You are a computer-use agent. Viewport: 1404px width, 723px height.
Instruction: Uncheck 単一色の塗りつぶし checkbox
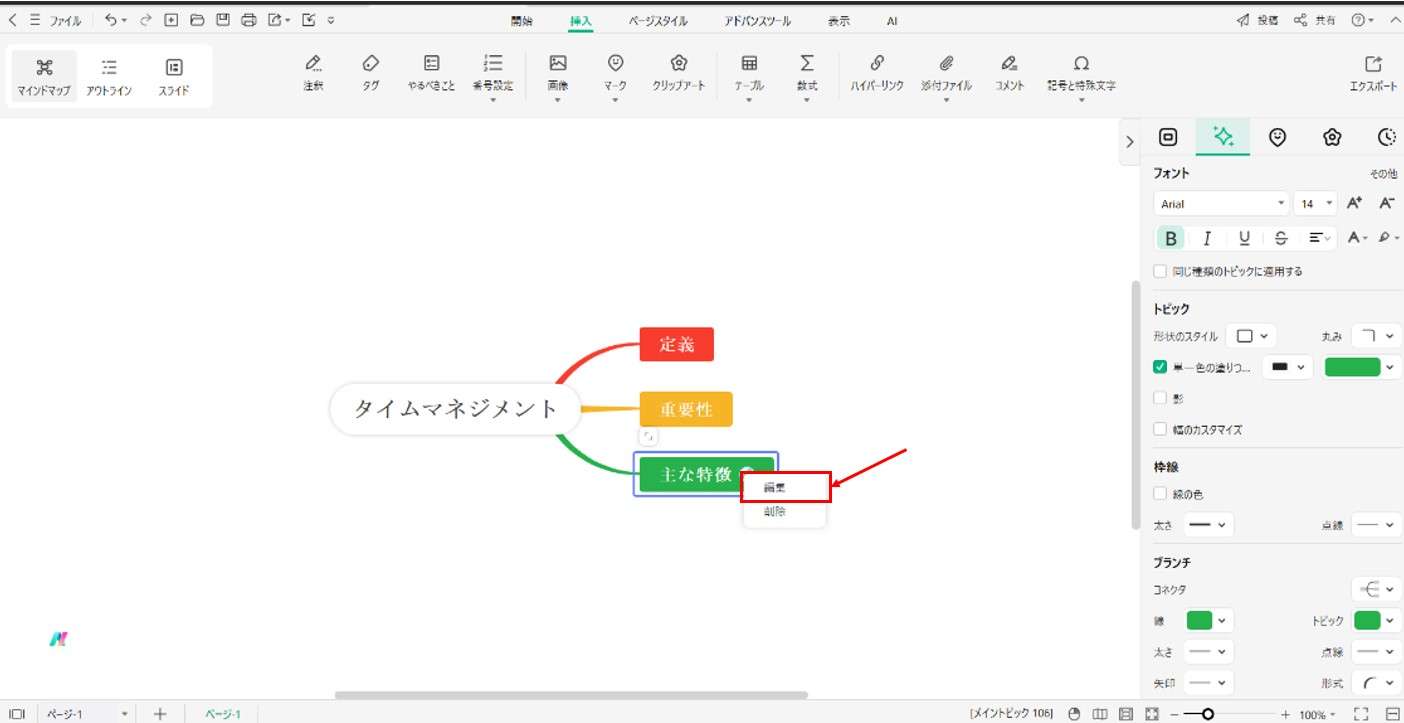click(x=1160, y=367)
